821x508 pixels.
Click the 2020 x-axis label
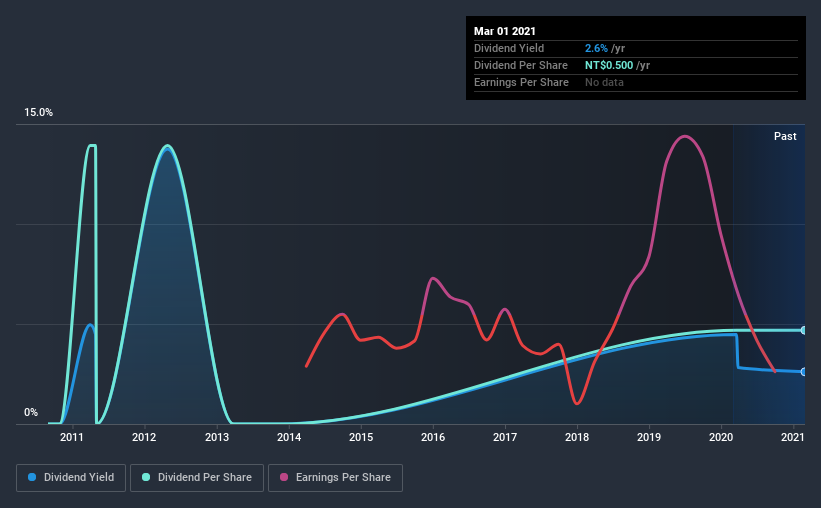pyautogui.click(x=721, y=437)
